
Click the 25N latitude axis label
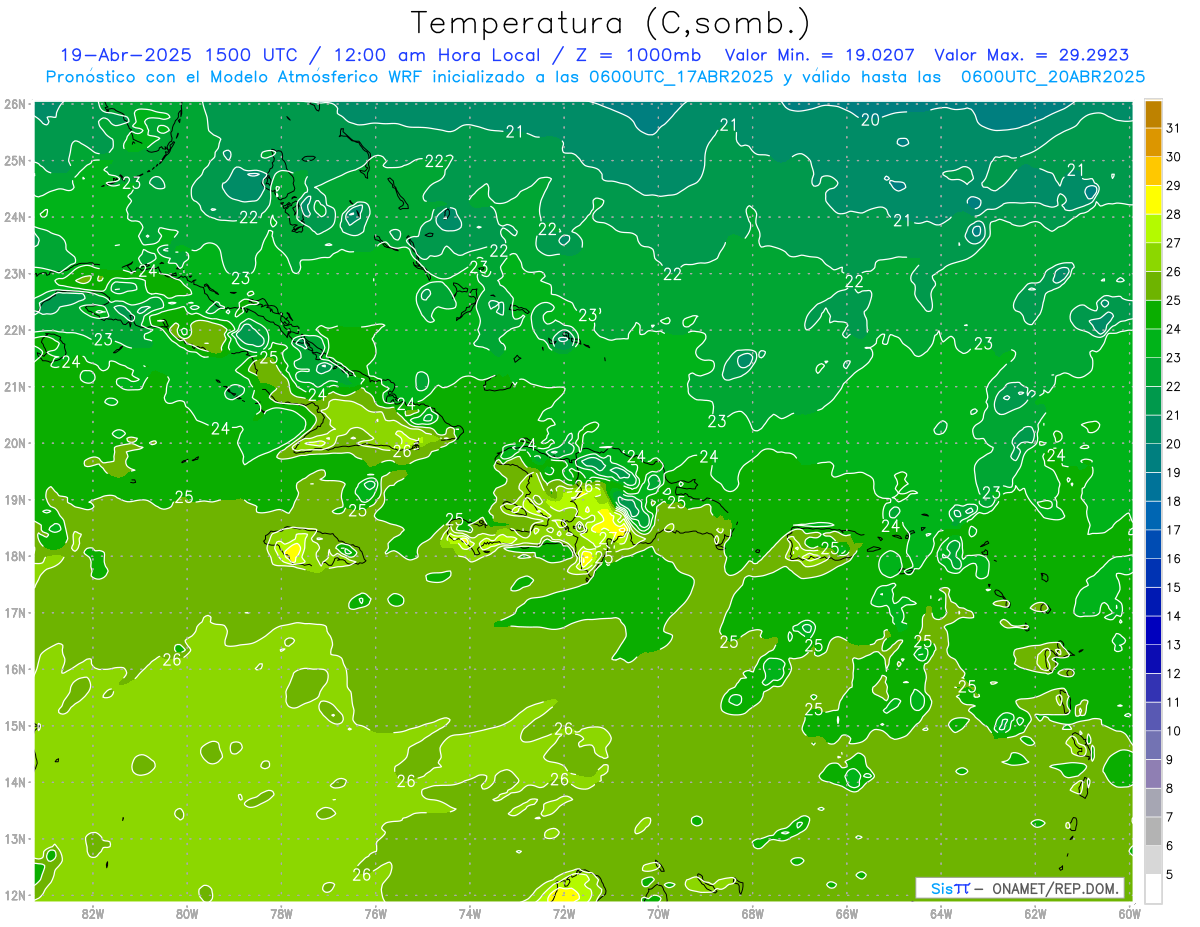point(14,160)
